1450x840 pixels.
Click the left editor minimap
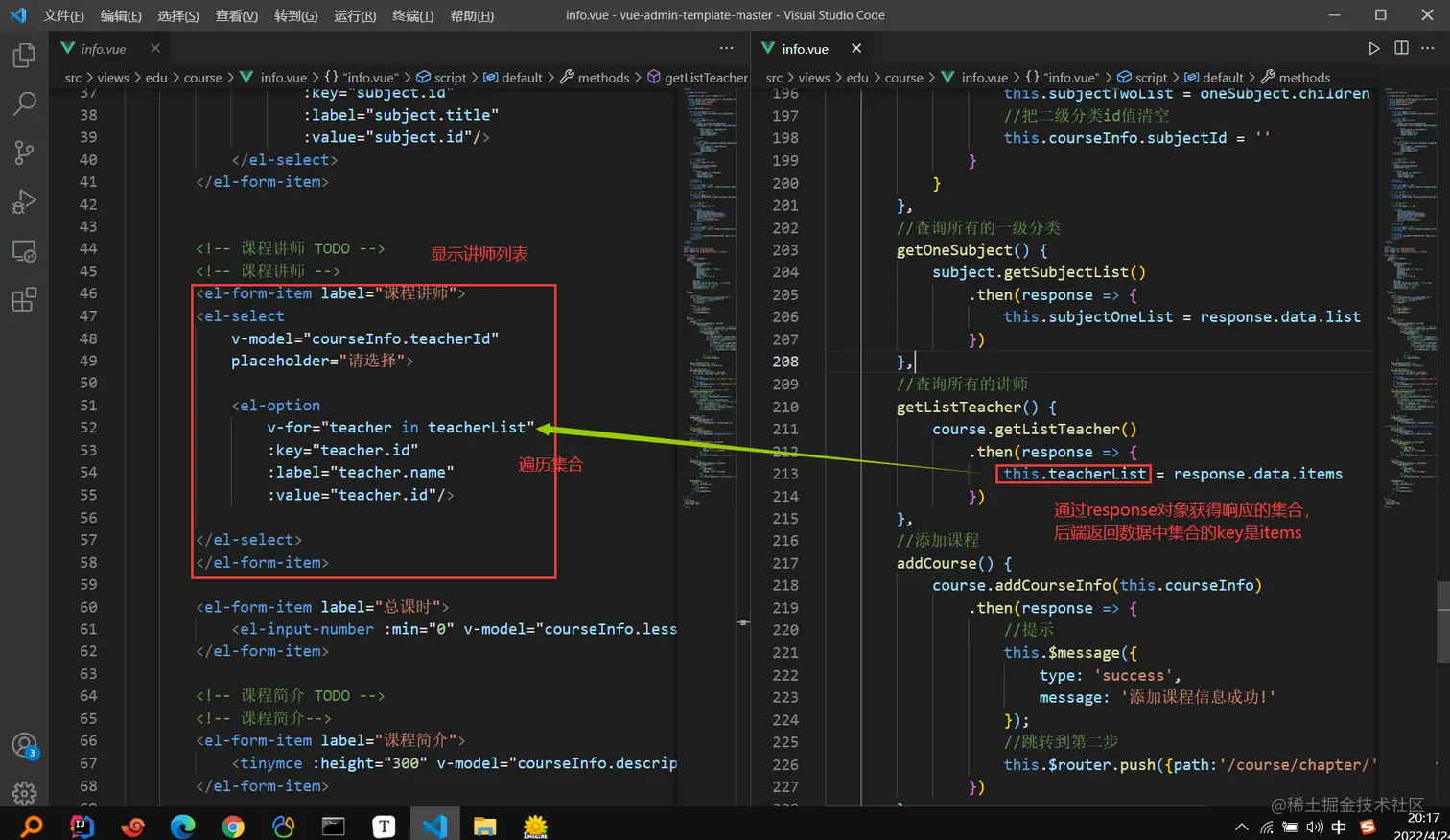[710, 297]
